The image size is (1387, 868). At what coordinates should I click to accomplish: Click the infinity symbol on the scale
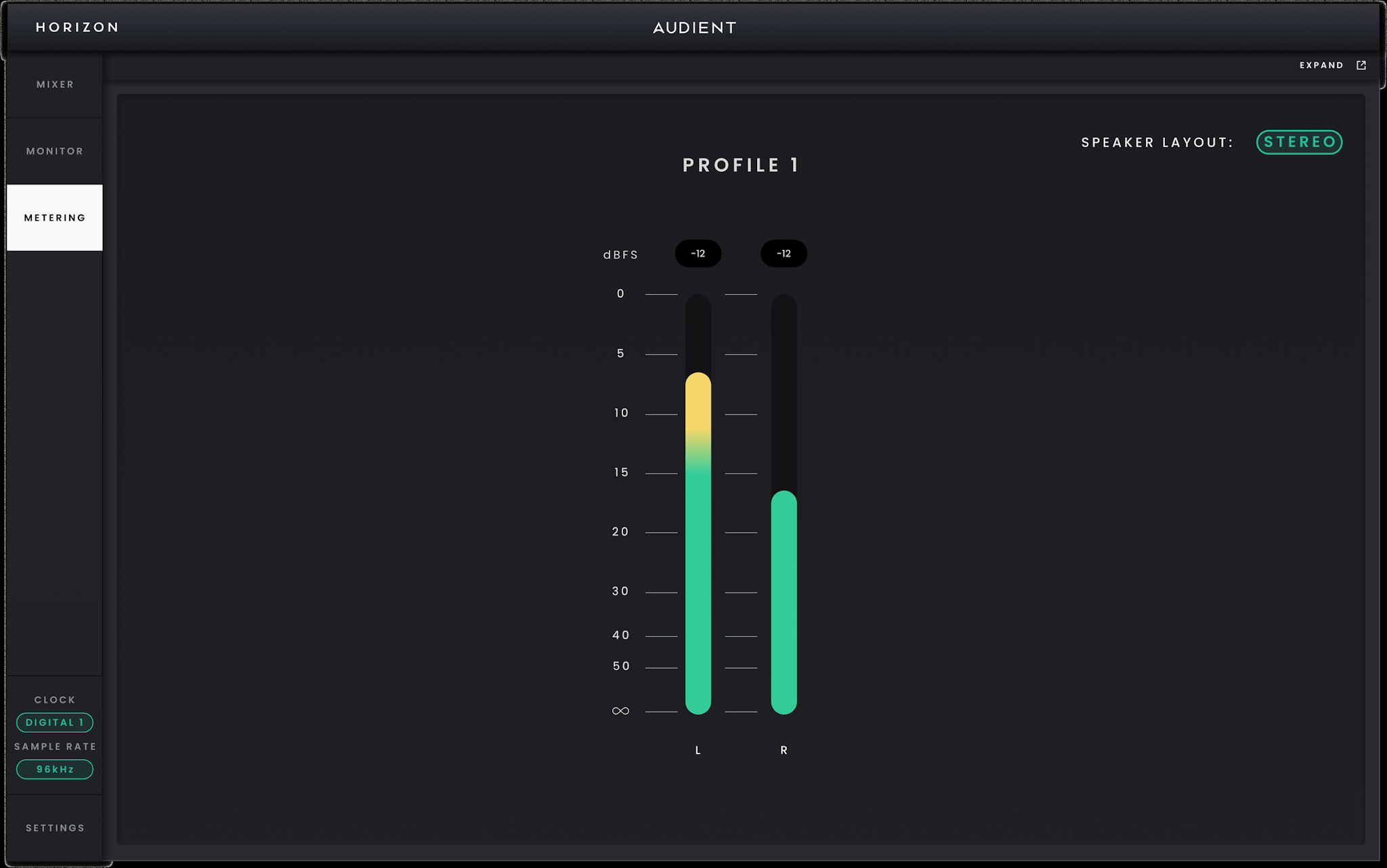(x=620, y=711)
